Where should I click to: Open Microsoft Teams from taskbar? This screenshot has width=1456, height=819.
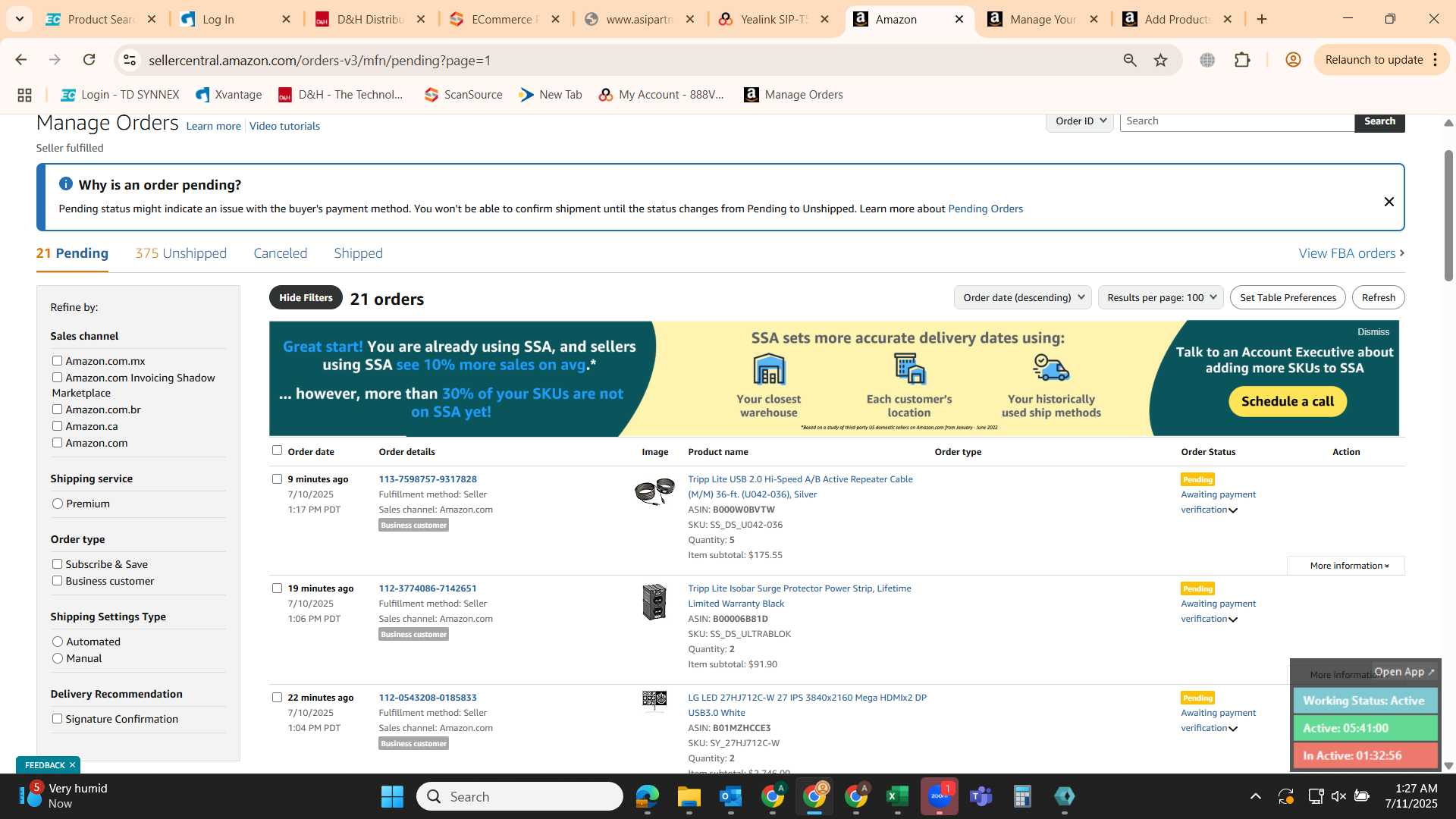(981, 796)
